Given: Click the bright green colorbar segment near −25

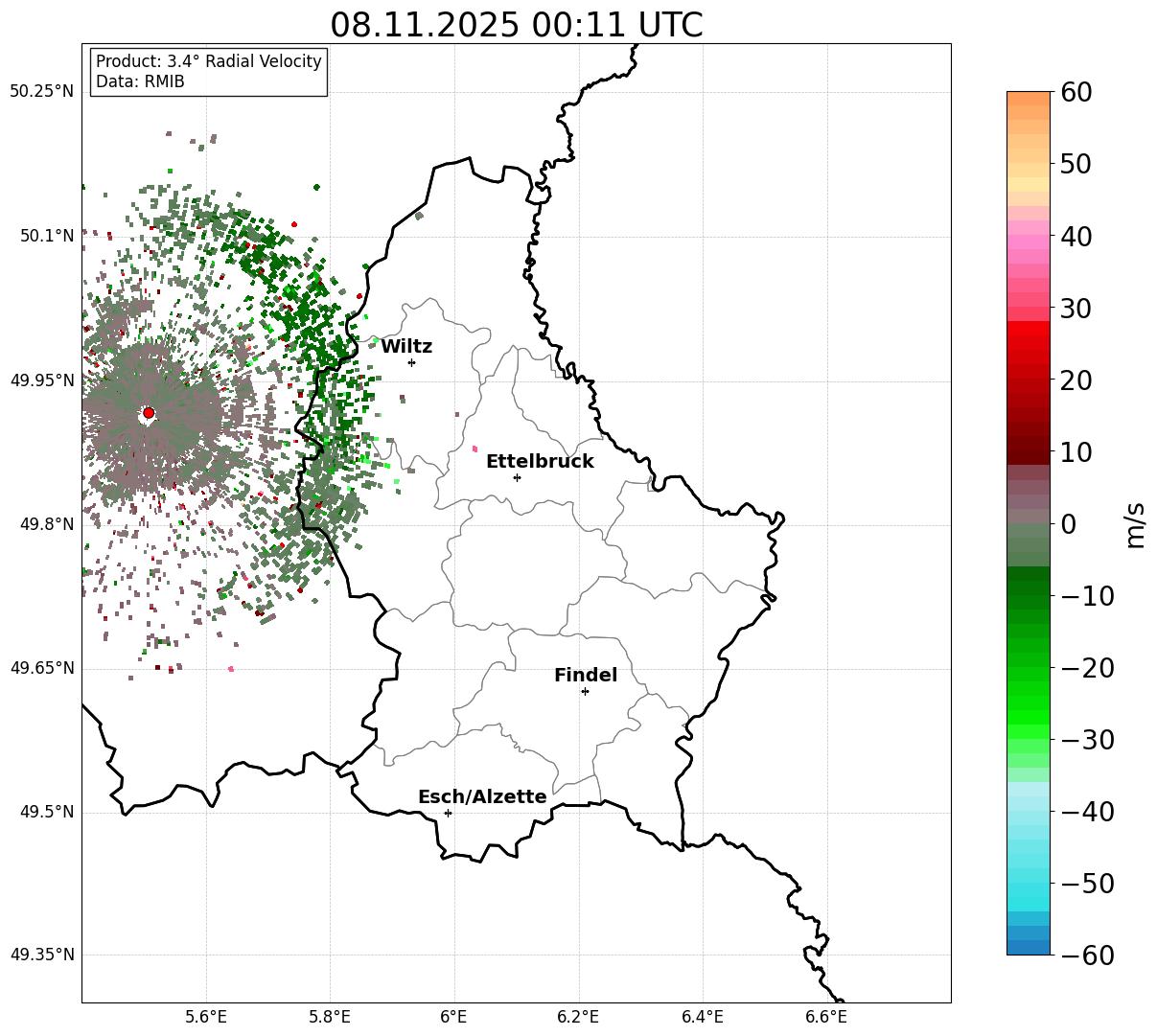Looking at the screenshot, I should click(1029, 704).
